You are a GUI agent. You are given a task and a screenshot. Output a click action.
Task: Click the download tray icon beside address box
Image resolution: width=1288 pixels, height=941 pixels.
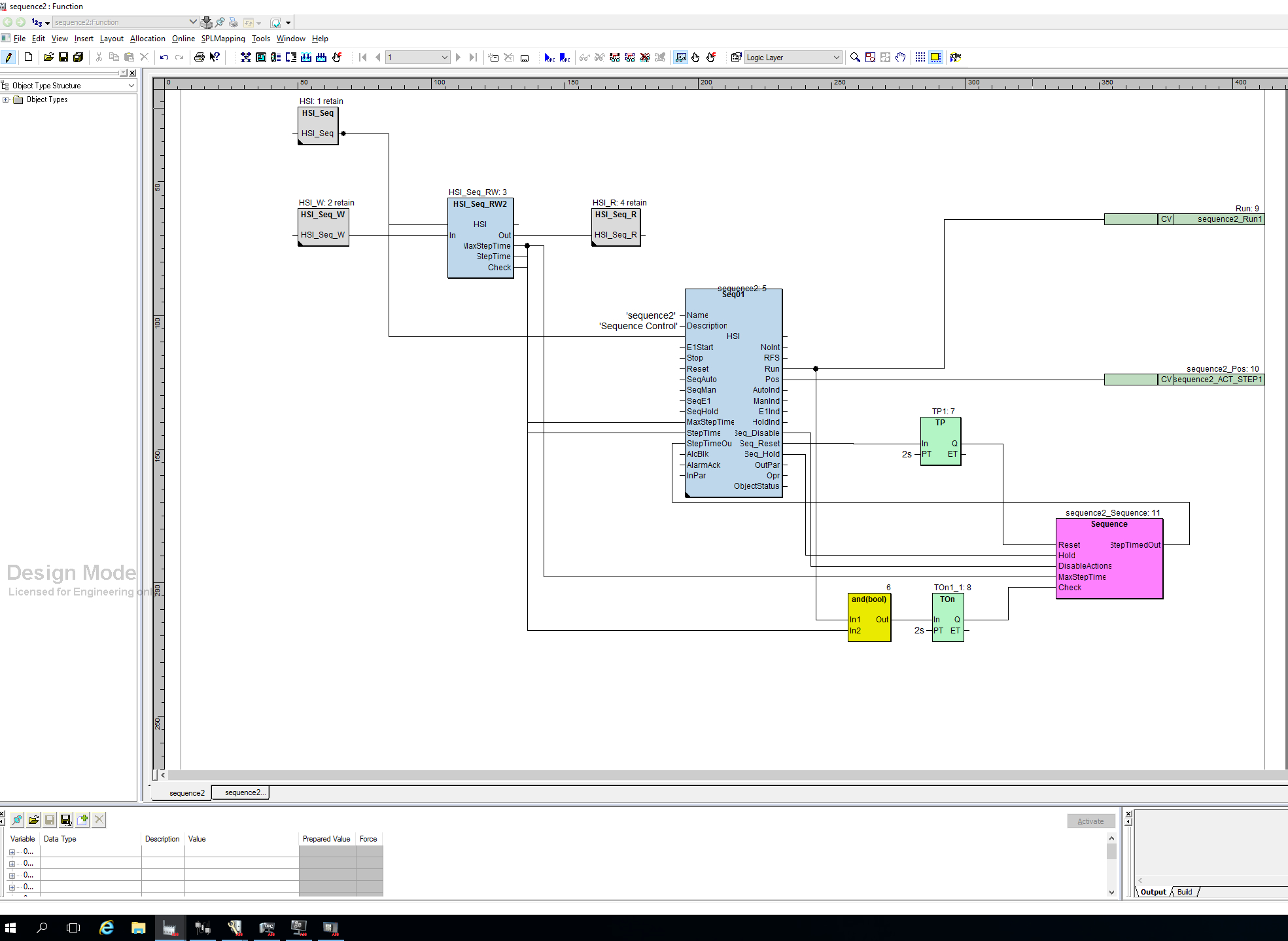click(x=207, y=22)
